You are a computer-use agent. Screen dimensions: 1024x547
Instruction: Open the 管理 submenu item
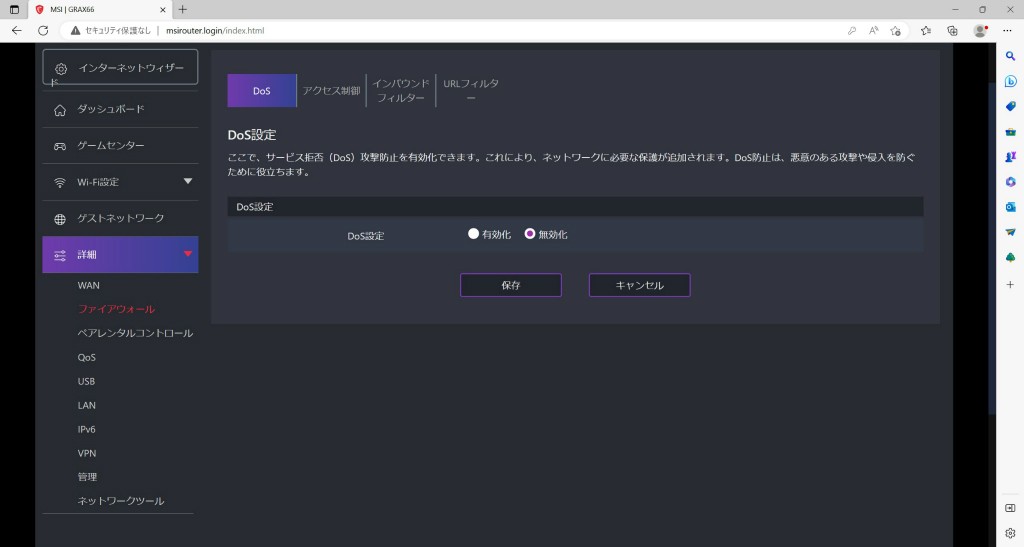click(88, 477)
